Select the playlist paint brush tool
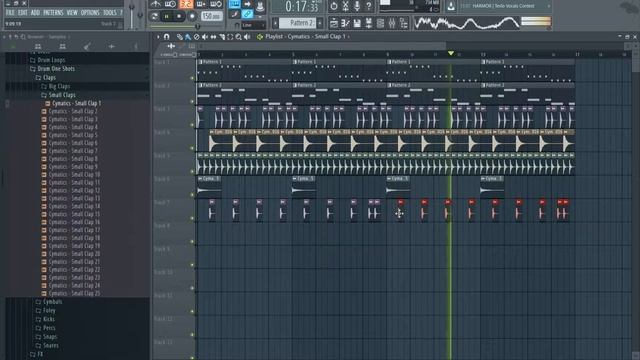640x360 pixels. point(188,37)
